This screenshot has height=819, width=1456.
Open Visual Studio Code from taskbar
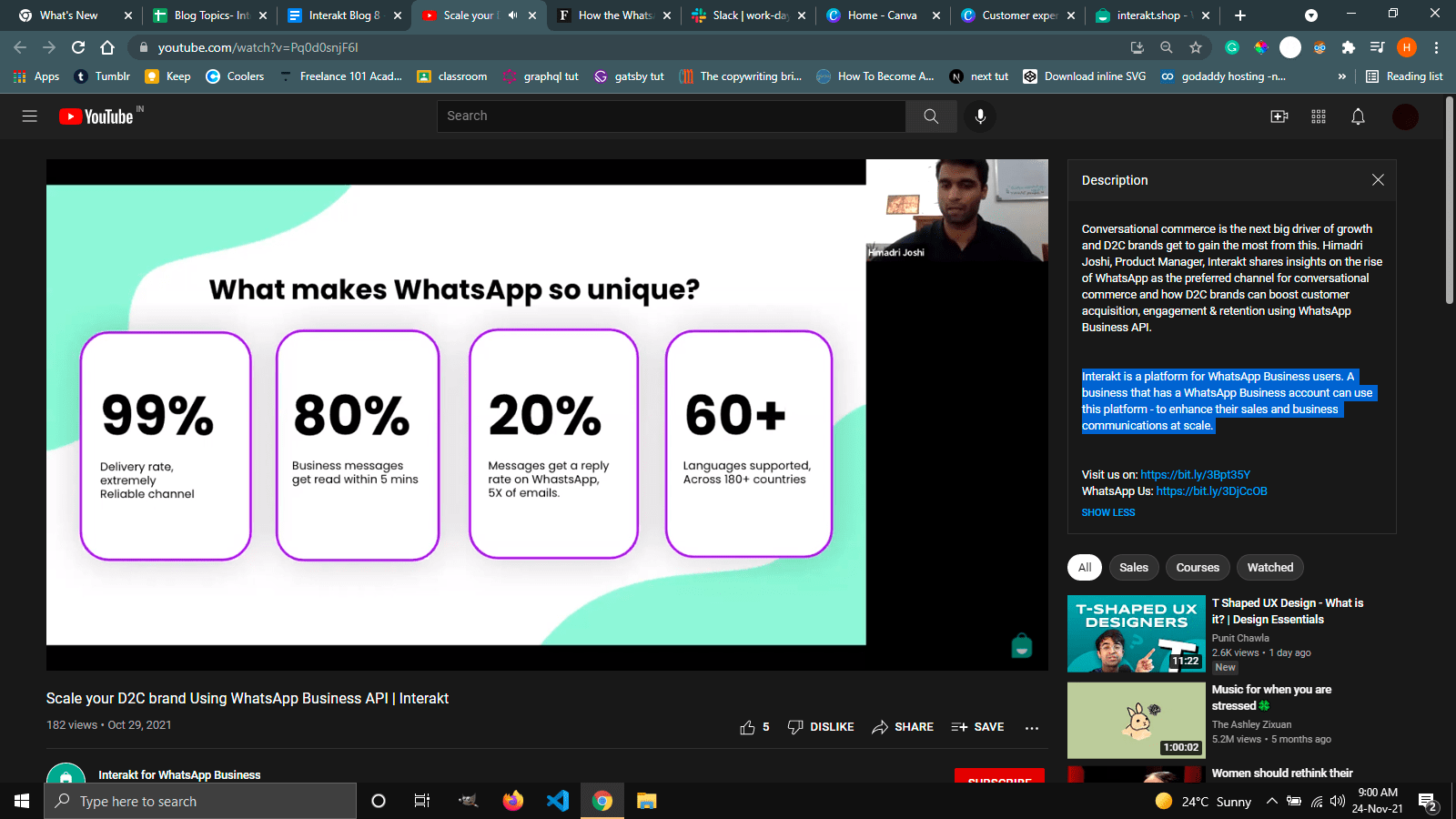[558, 801]
